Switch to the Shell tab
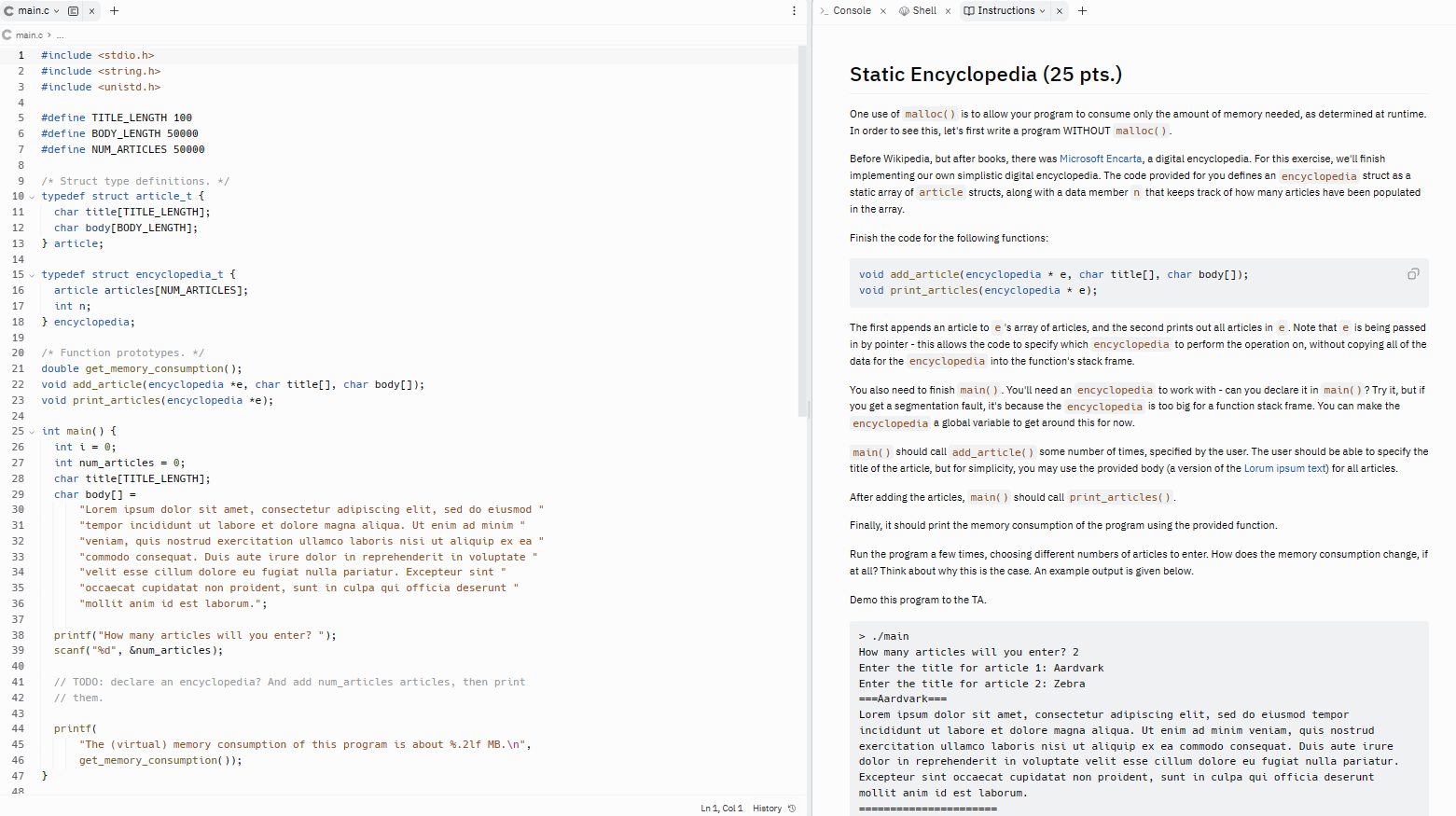Image resolution: width=1456 pixels, height=816 pixels. pos(924,11)
